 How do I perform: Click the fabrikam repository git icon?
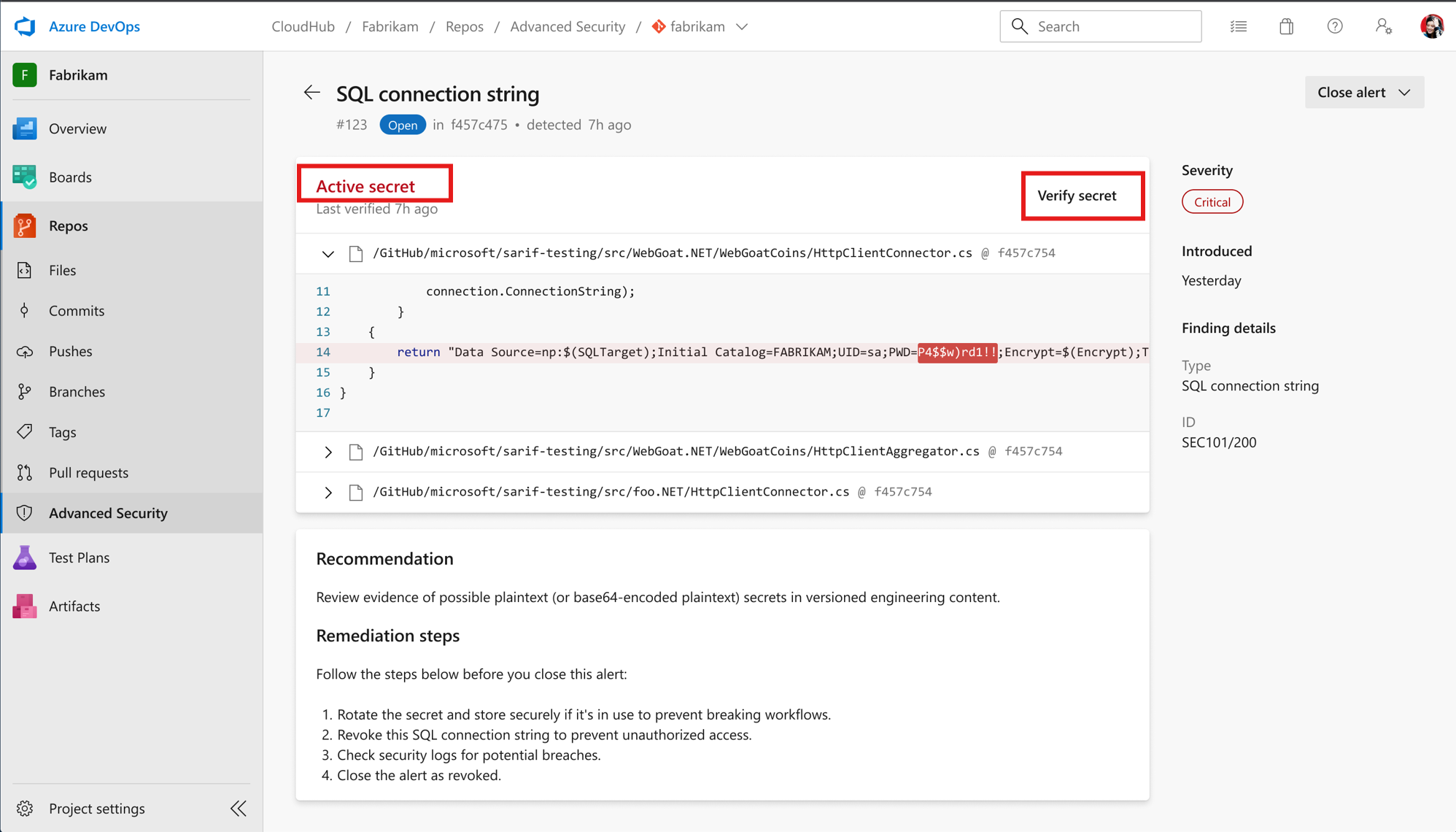tap(659, 26)
